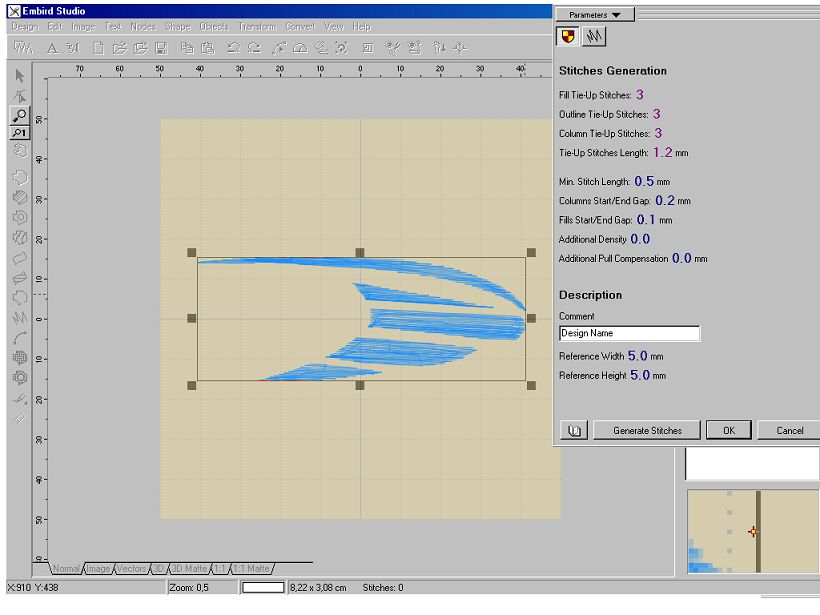Click the Zoom 1:1 tool

[20, 133]
